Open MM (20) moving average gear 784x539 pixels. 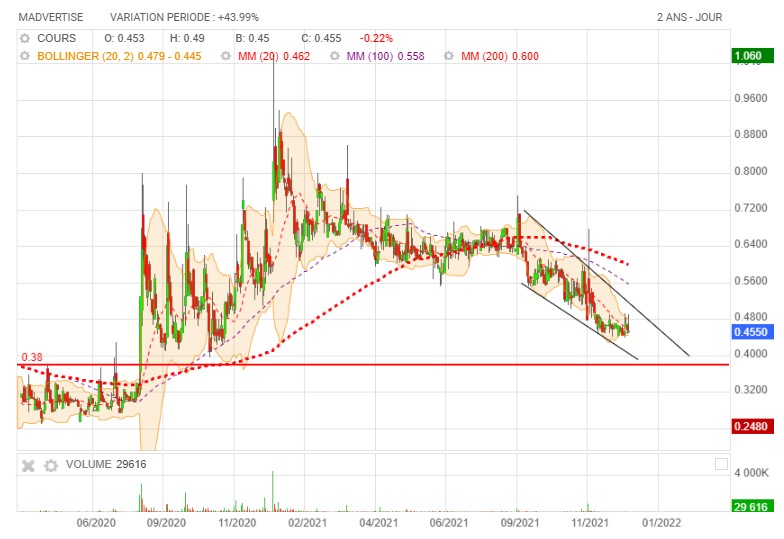click(226, 56)
